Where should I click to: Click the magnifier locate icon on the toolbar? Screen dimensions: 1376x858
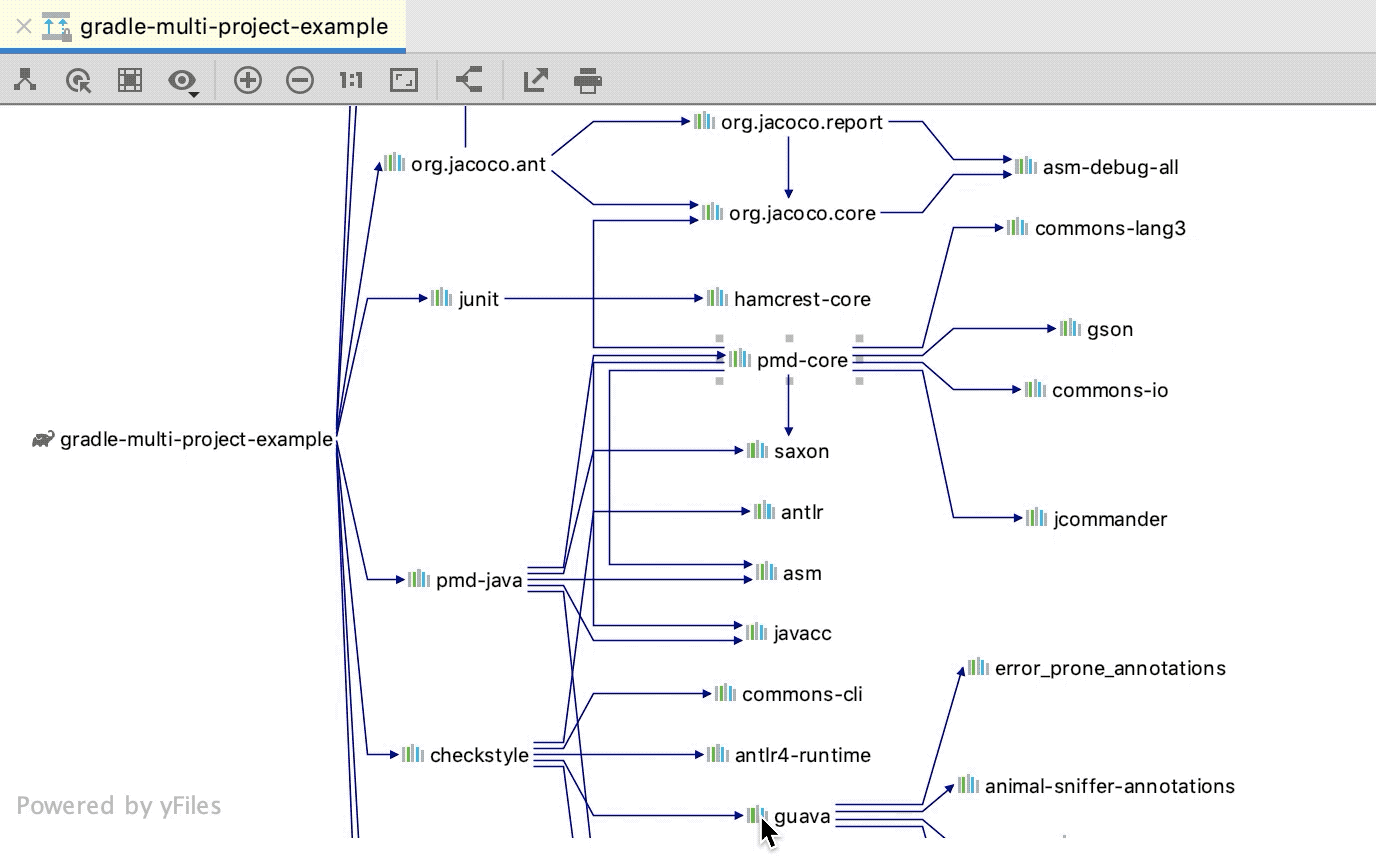point(79,81)
